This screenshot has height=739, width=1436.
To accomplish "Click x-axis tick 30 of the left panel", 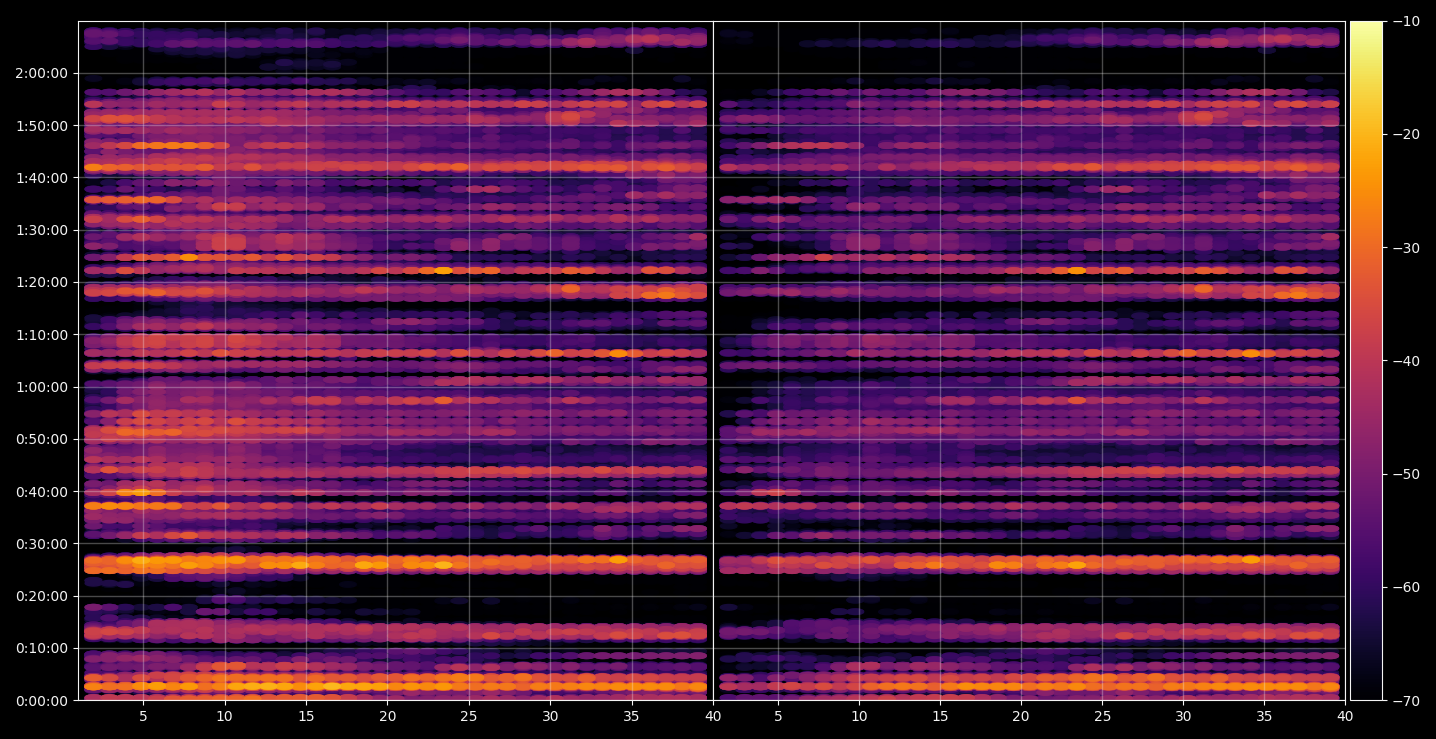I will 551,716.
